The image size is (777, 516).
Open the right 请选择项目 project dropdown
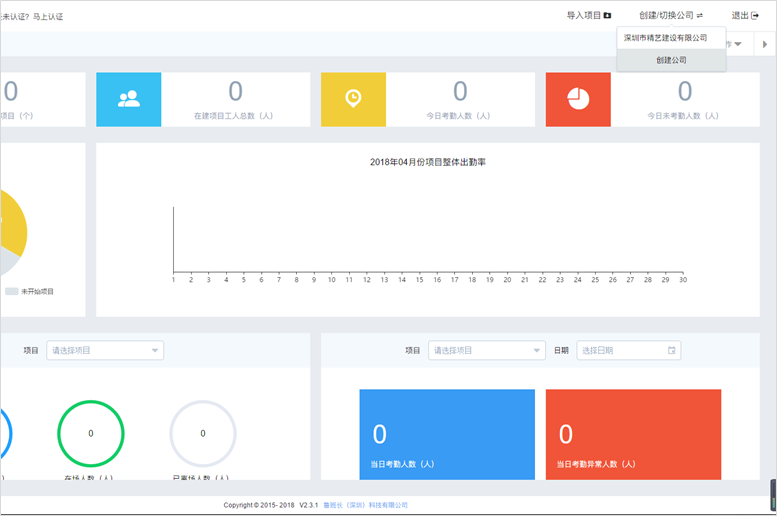[x=486, y=351]
